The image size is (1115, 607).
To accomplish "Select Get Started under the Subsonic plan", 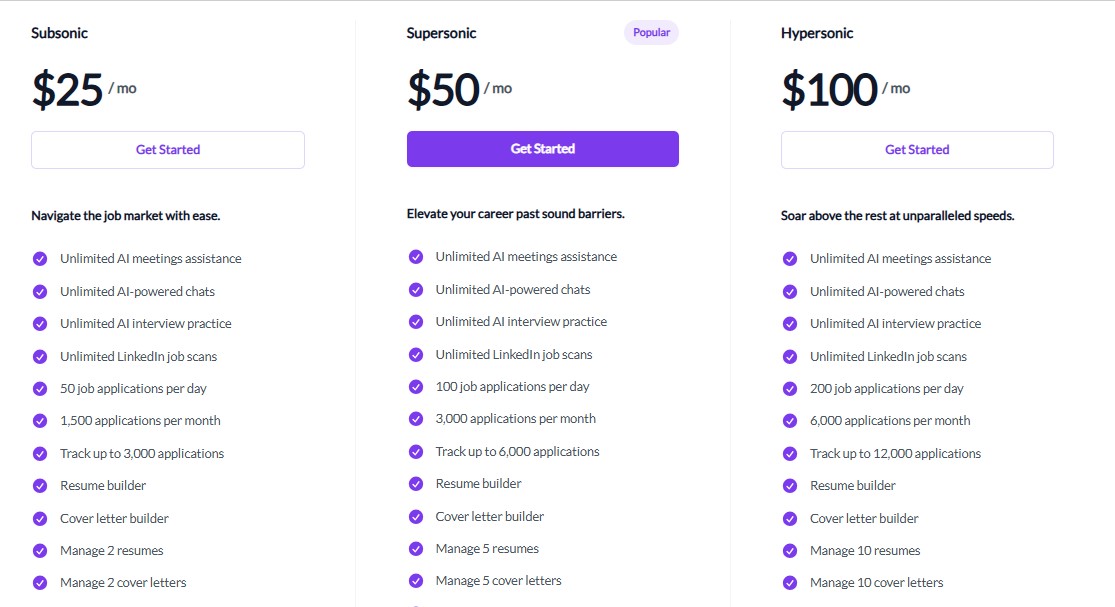I will [x=167, y=149].
